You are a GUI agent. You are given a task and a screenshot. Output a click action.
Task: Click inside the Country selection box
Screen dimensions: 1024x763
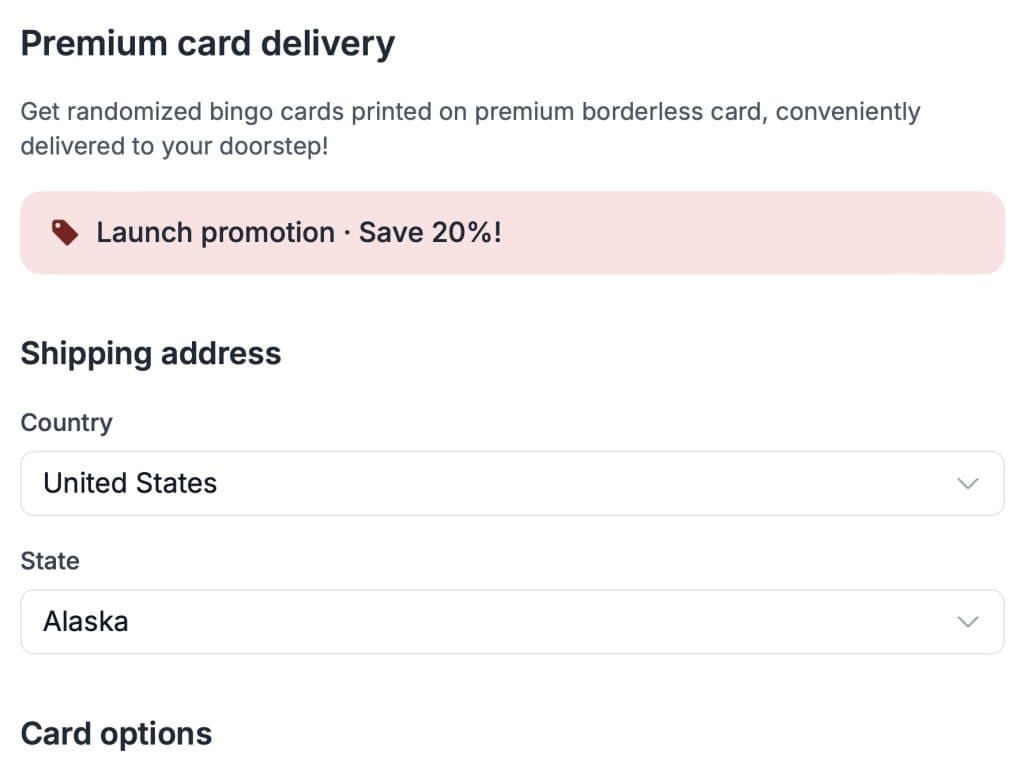(400, 483)
